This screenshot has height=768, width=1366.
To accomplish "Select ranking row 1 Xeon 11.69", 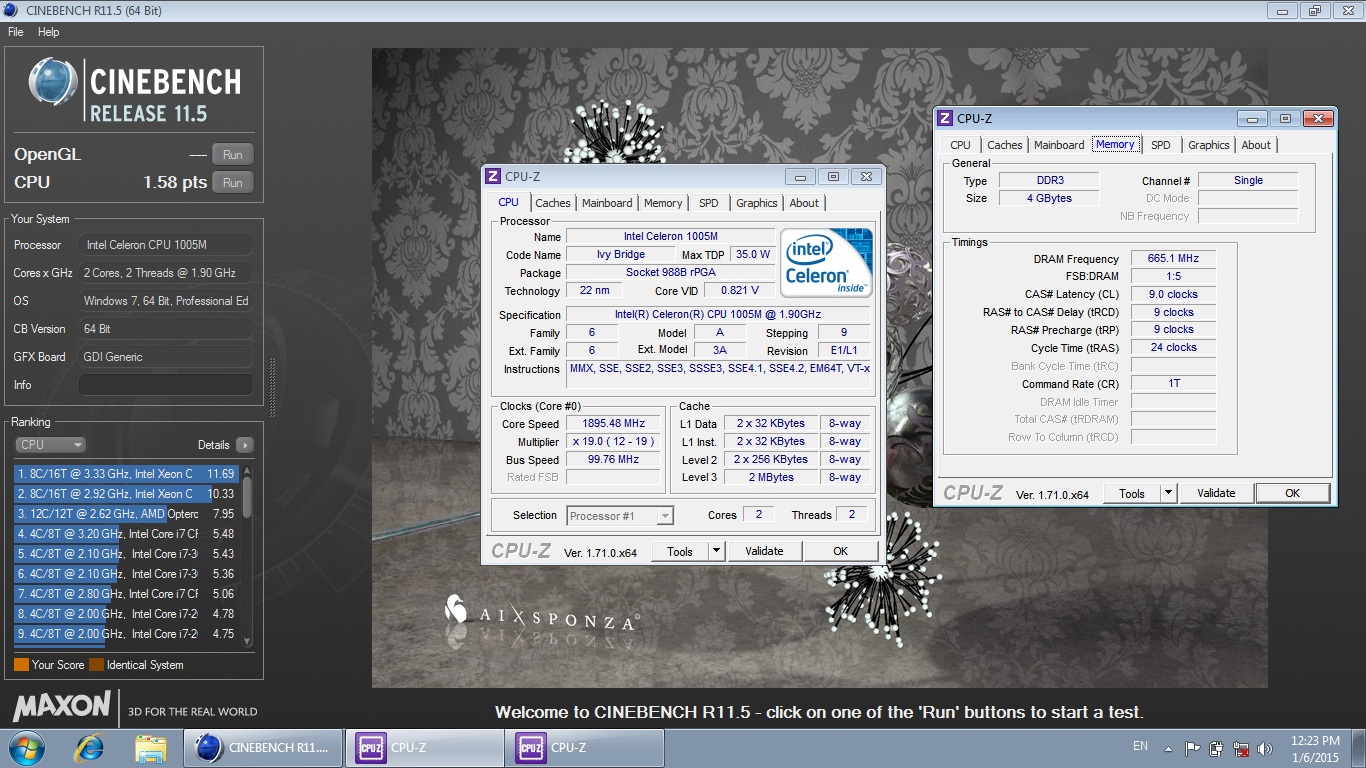I will click(x=126, y=474).
